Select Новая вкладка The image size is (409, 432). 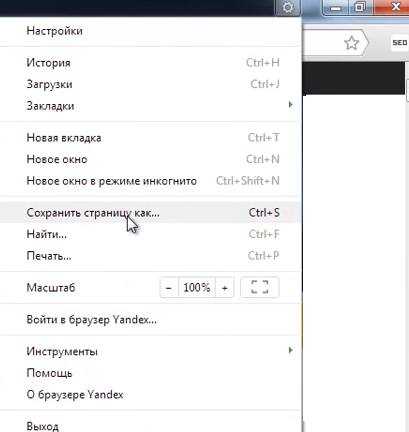pyautogui.click(x=150, y=138)
